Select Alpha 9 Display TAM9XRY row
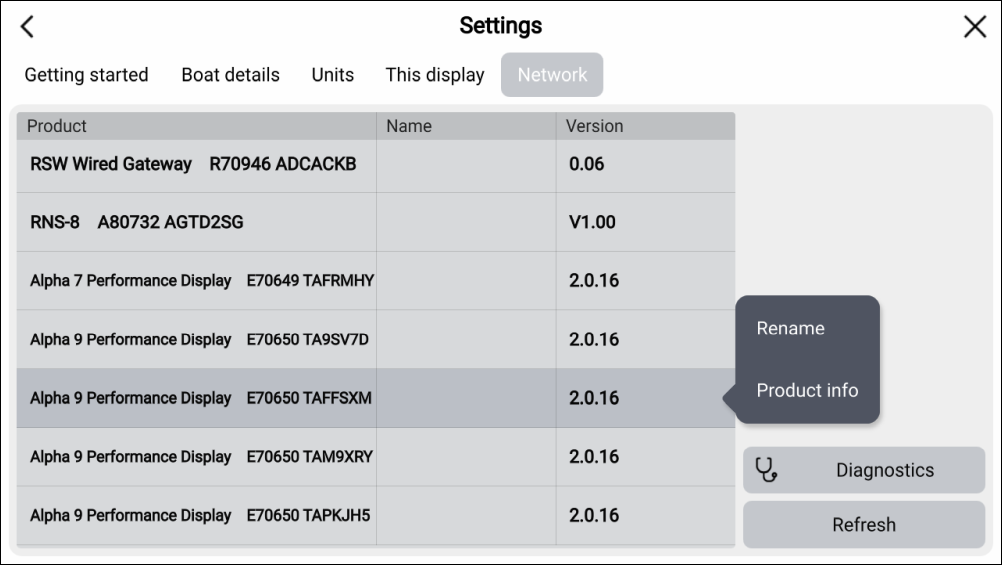Image resolution: width=1002 pixels, height=565 pixels. tap(201, 457)
